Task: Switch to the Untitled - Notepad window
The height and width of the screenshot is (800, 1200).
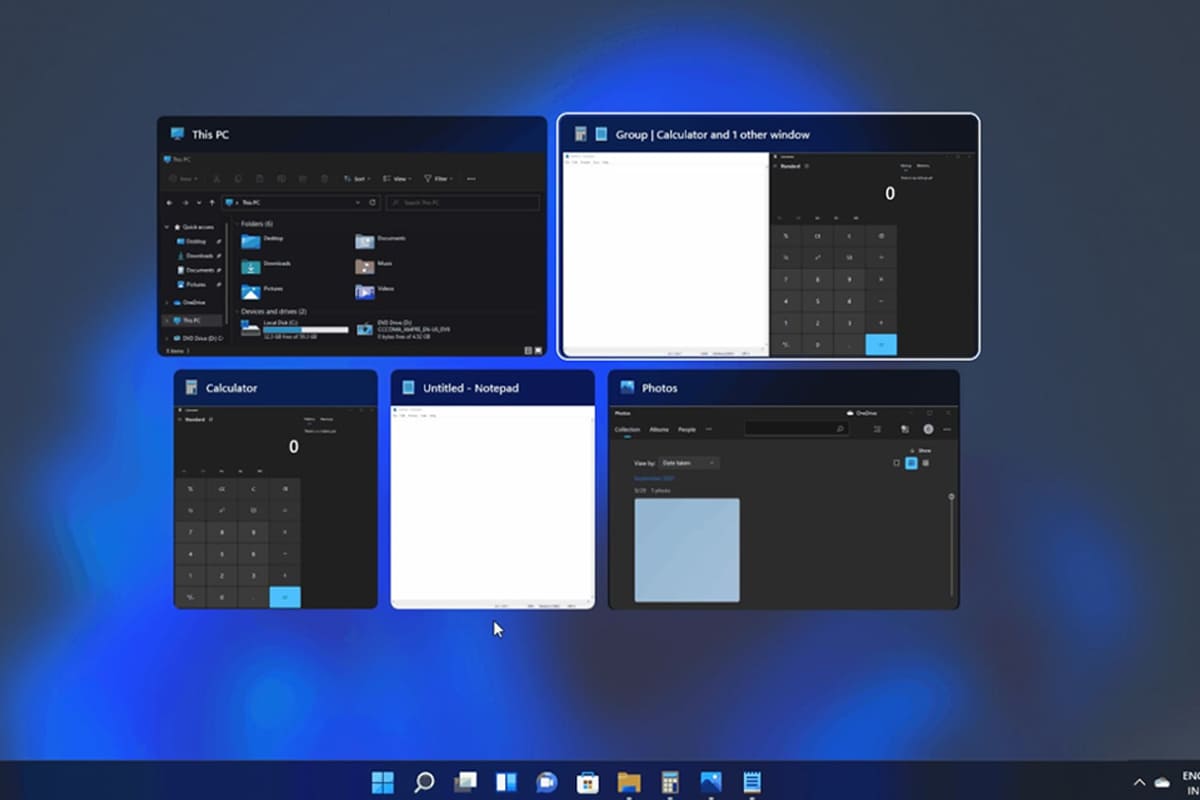Action: point(493,489)
